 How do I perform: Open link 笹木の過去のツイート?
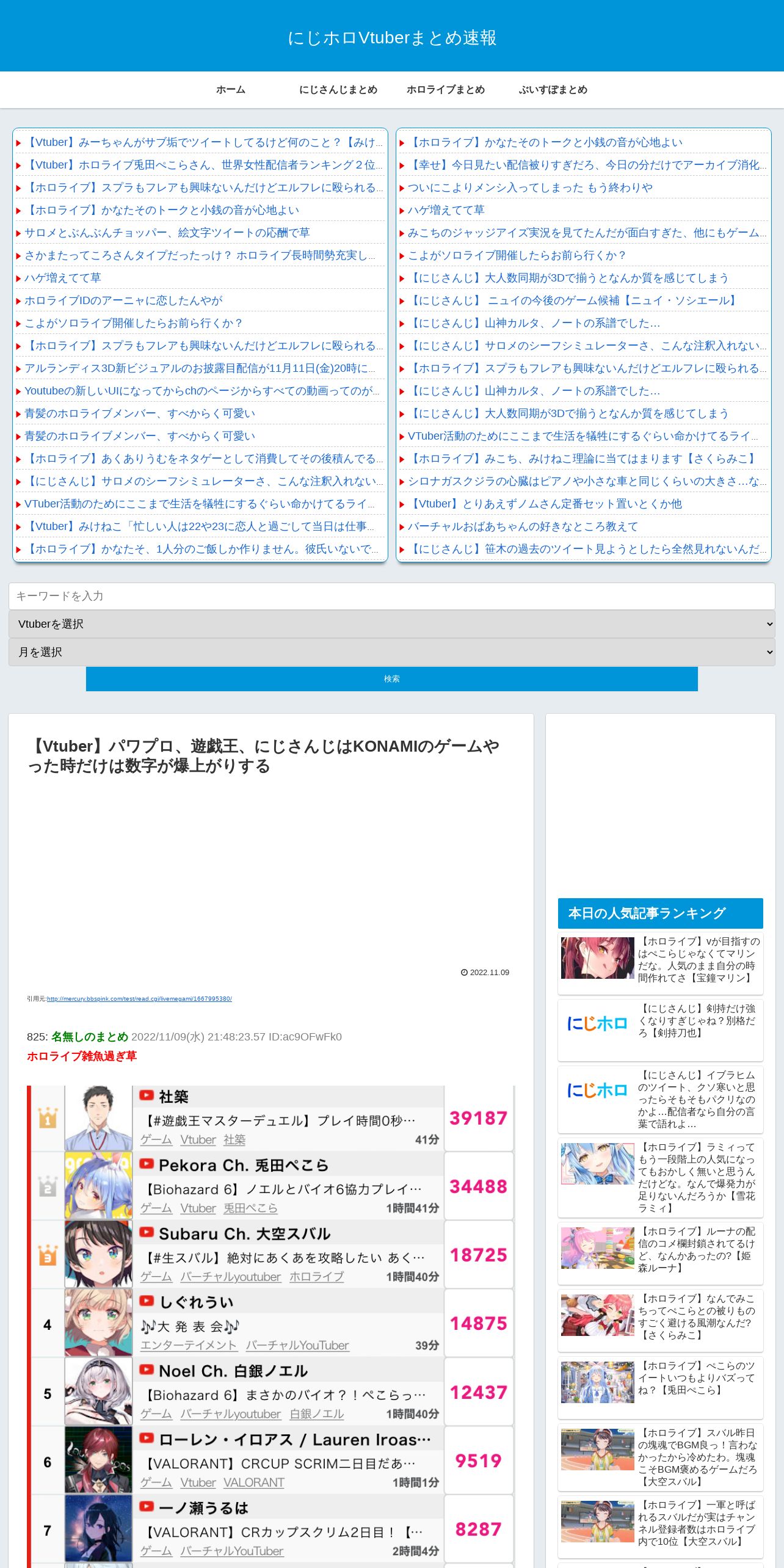(587, 549)
